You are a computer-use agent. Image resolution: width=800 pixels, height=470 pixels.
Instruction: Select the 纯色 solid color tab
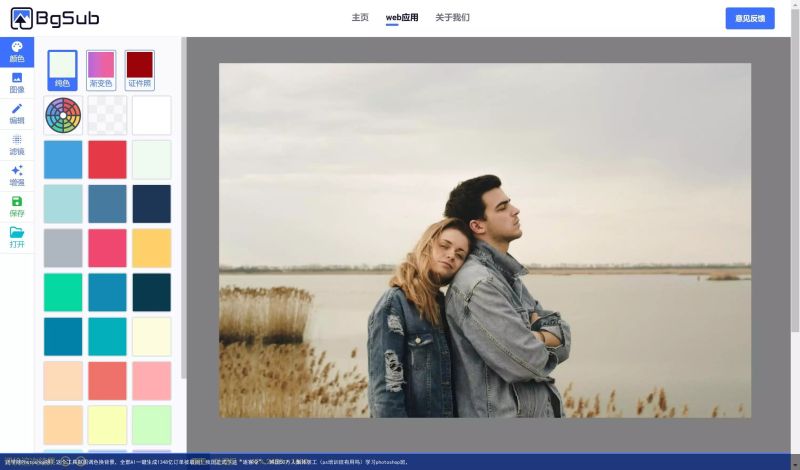coord(62,70)
